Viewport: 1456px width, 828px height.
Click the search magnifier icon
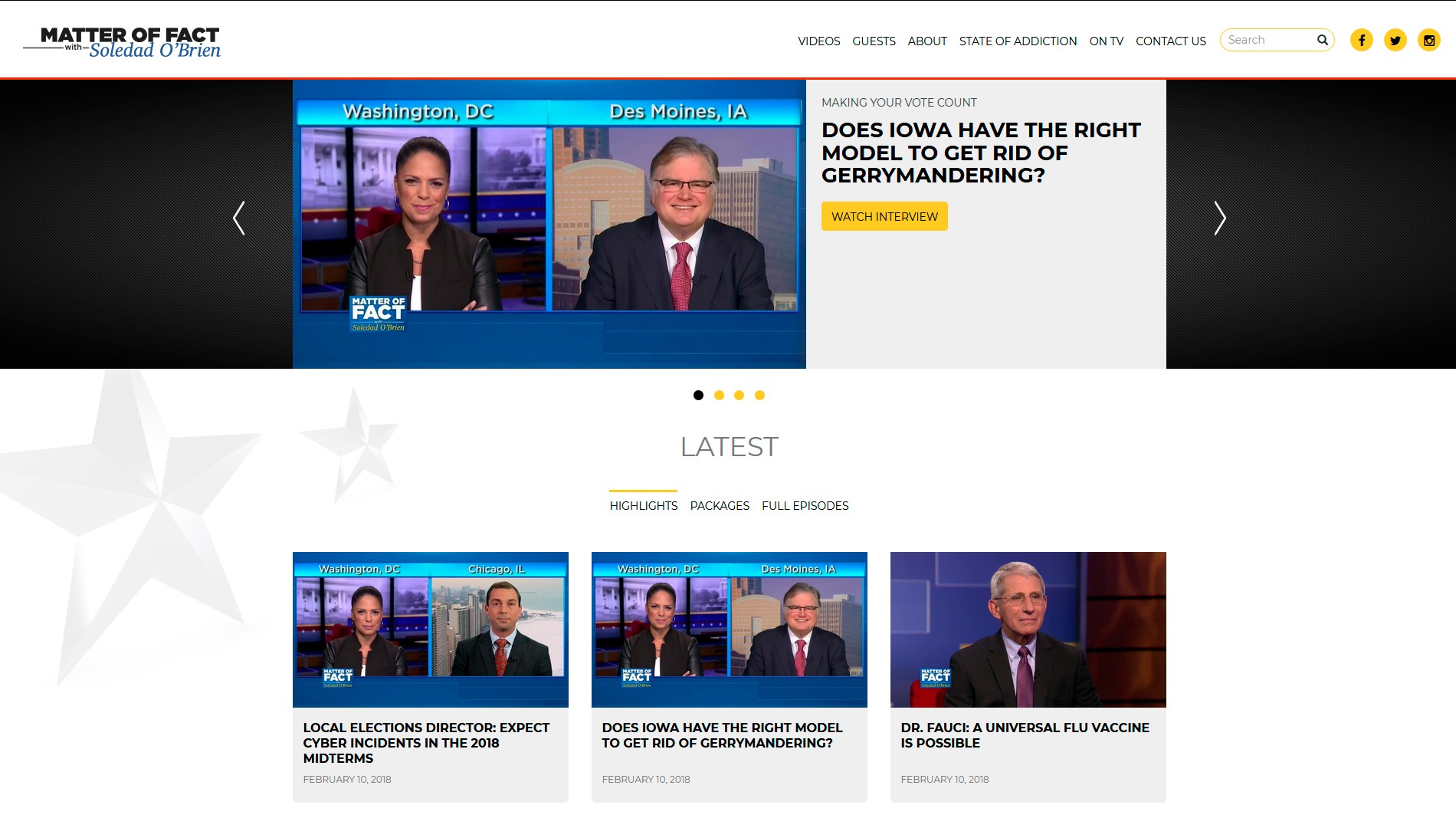(1322, 40)
